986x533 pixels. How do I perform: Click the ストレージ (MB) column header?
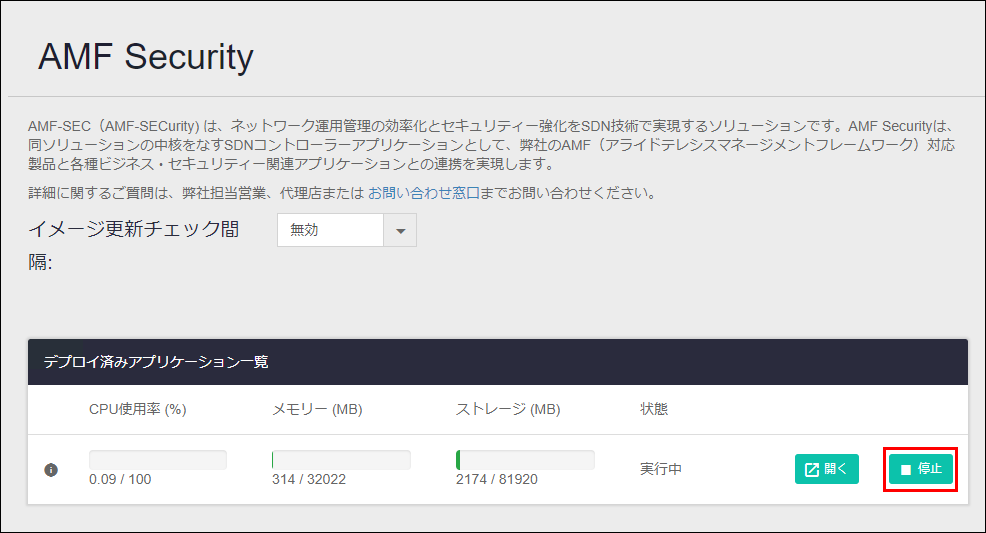508,409
